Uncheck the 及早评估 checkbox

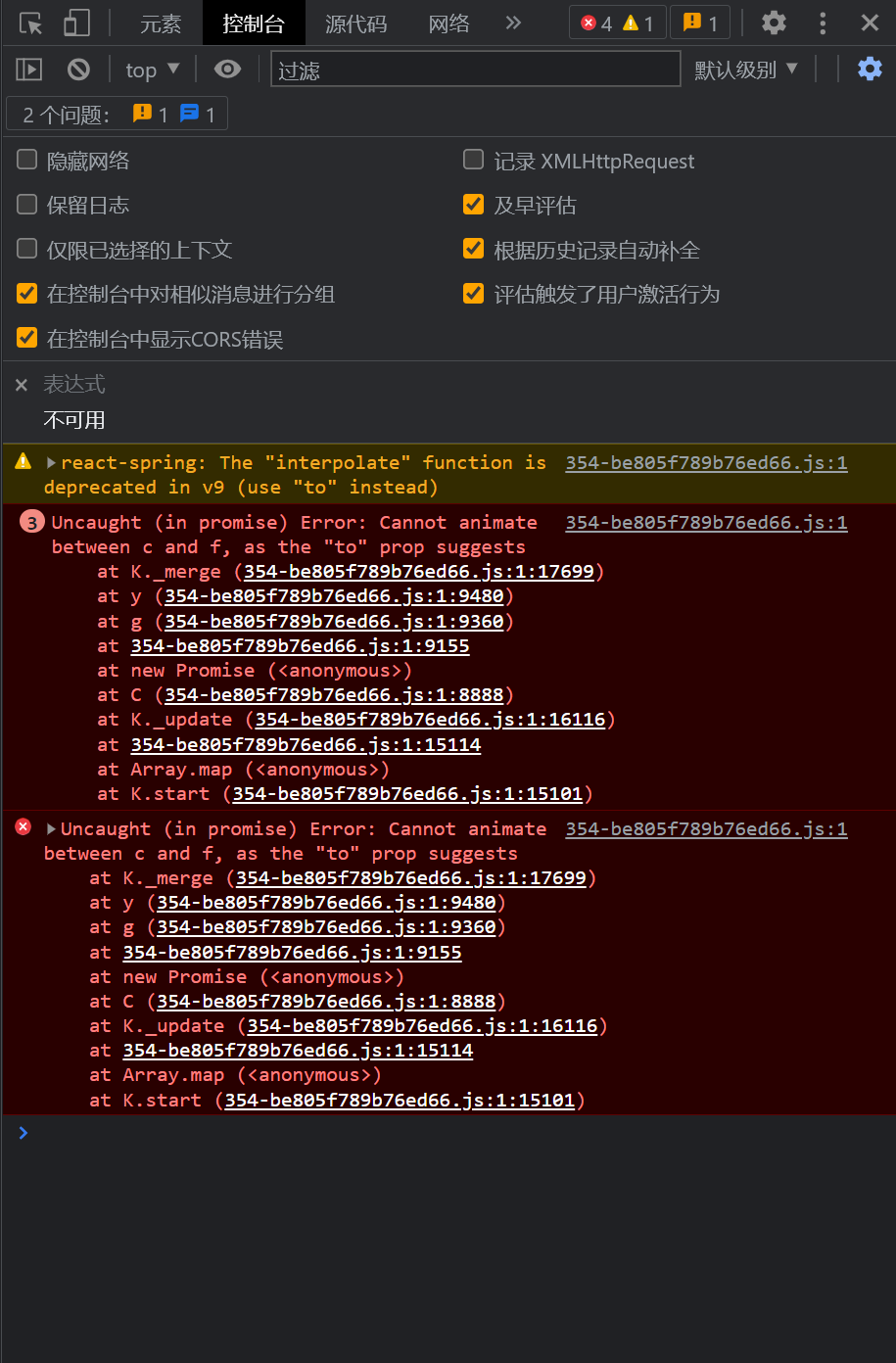473,204
